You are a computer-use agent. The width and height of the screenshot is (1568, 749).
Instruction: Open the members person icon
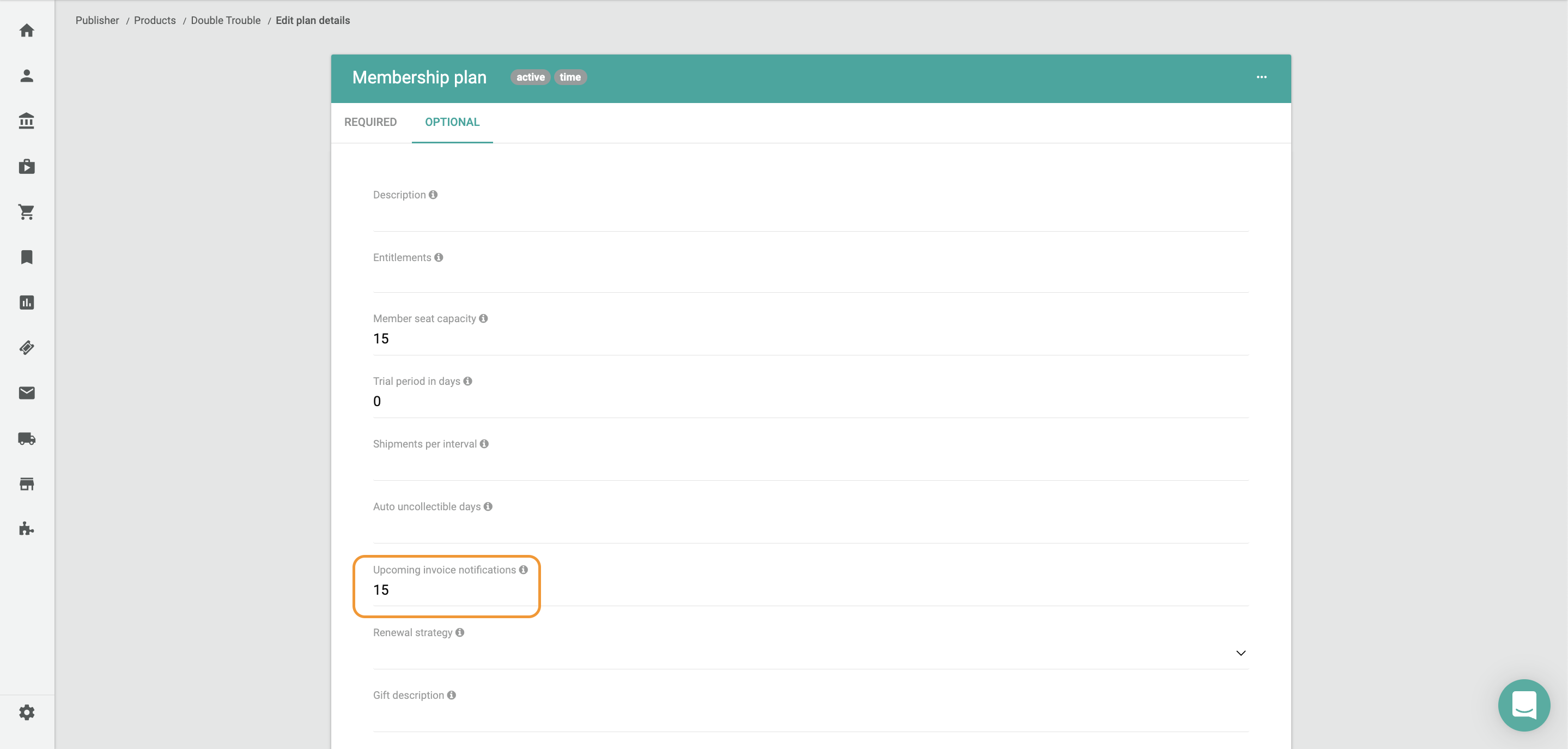27,76
